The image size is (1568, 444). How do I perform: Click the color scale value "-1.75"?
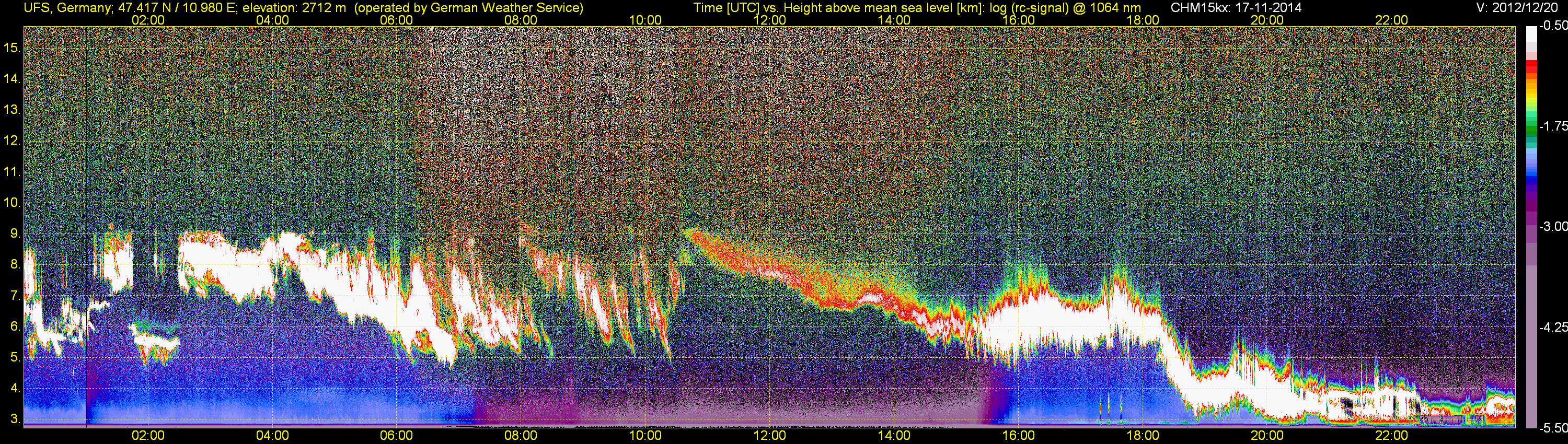click(1553, 126)
